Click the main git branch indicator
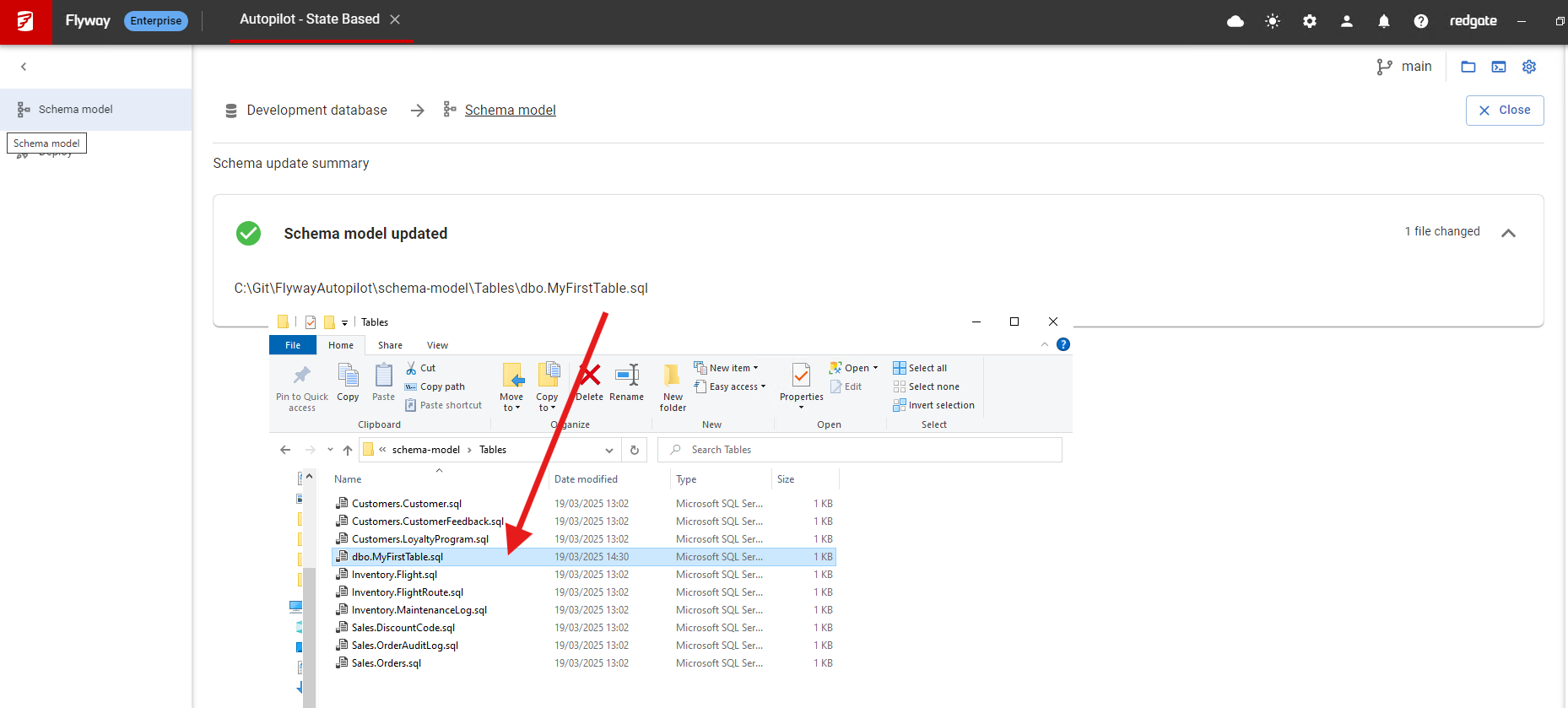This screenshot has width=1568, height=708. click(x=1404, y=67)
